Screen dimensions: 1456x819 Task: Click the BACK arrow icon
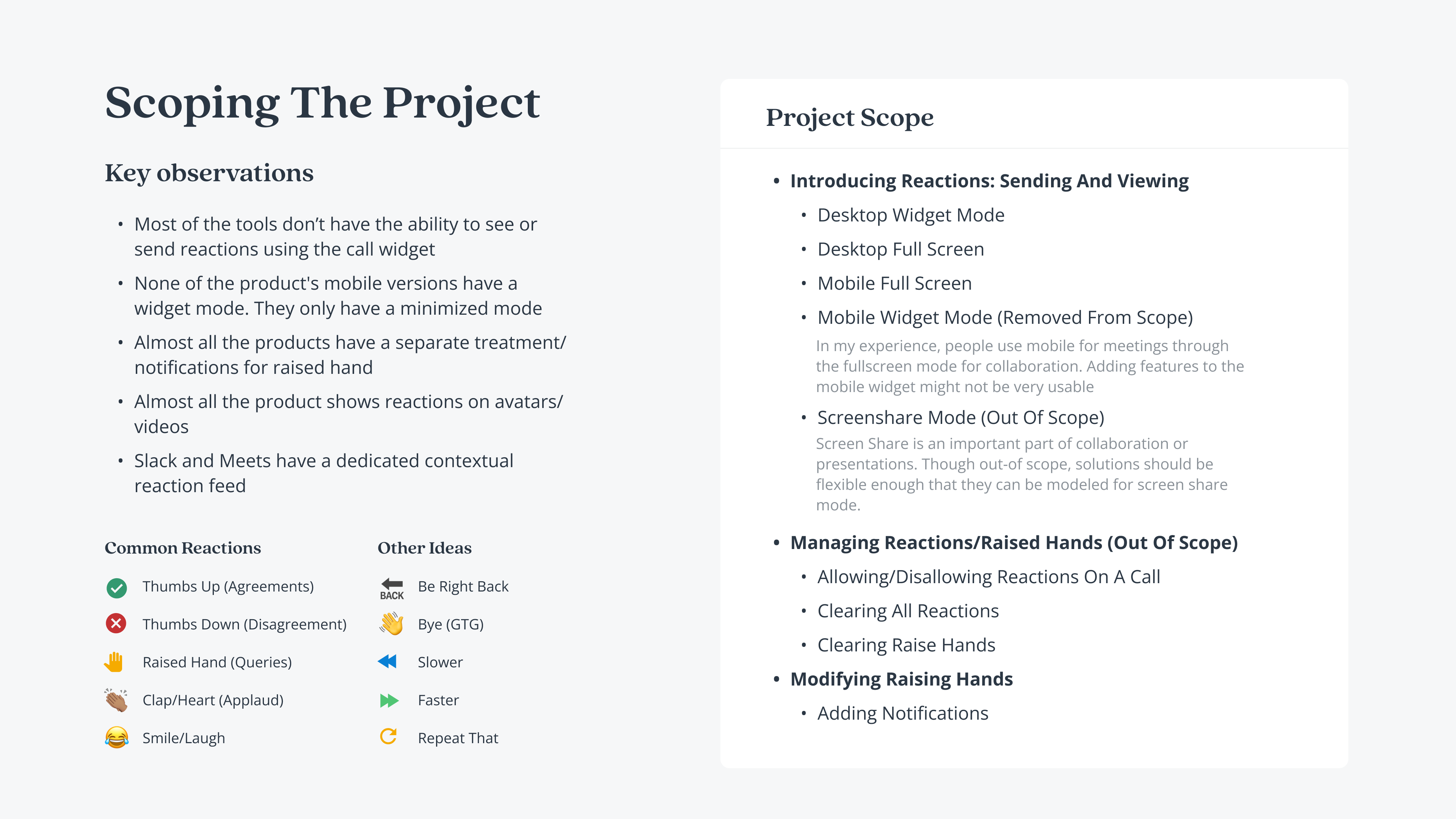[392, 588]
